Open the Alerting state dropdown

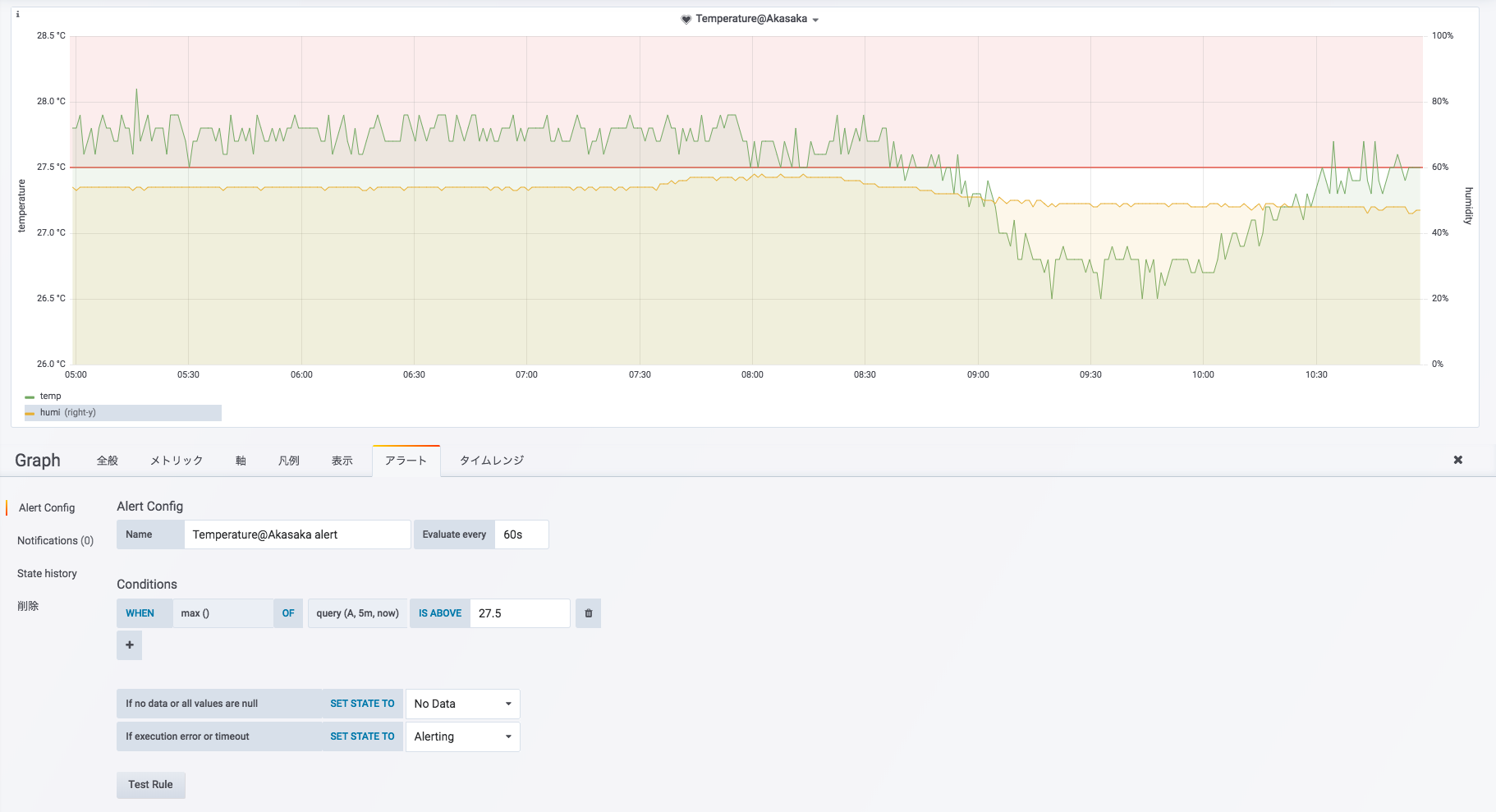tap(462, 736)
